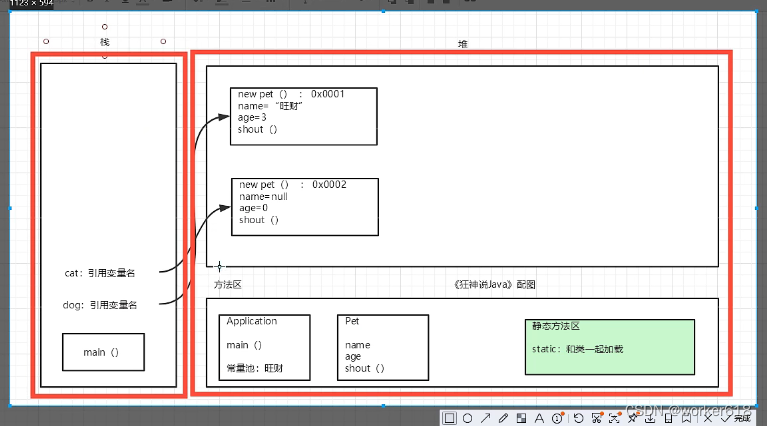
Task: Select the rectangle annotation tool
Action: (449, 418)
